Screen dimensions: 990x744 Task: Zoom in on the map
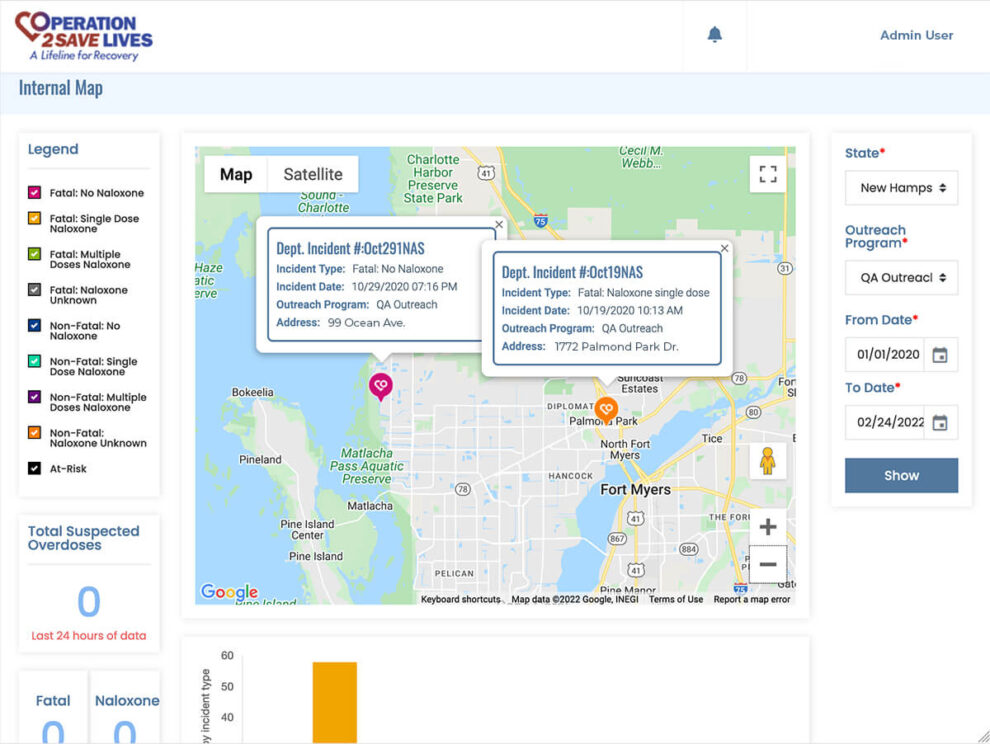pyautogui.click(x=767, y=527)
